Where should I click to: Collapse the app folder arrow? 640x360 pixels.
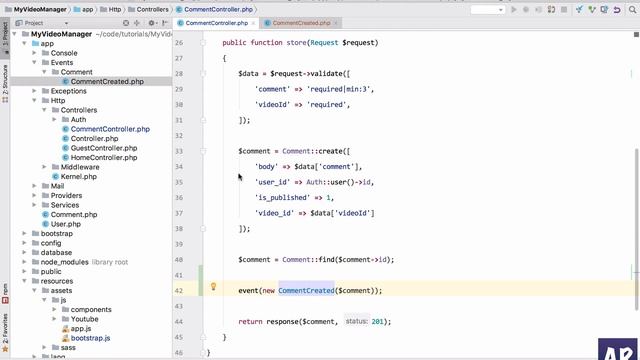[24, 43]
